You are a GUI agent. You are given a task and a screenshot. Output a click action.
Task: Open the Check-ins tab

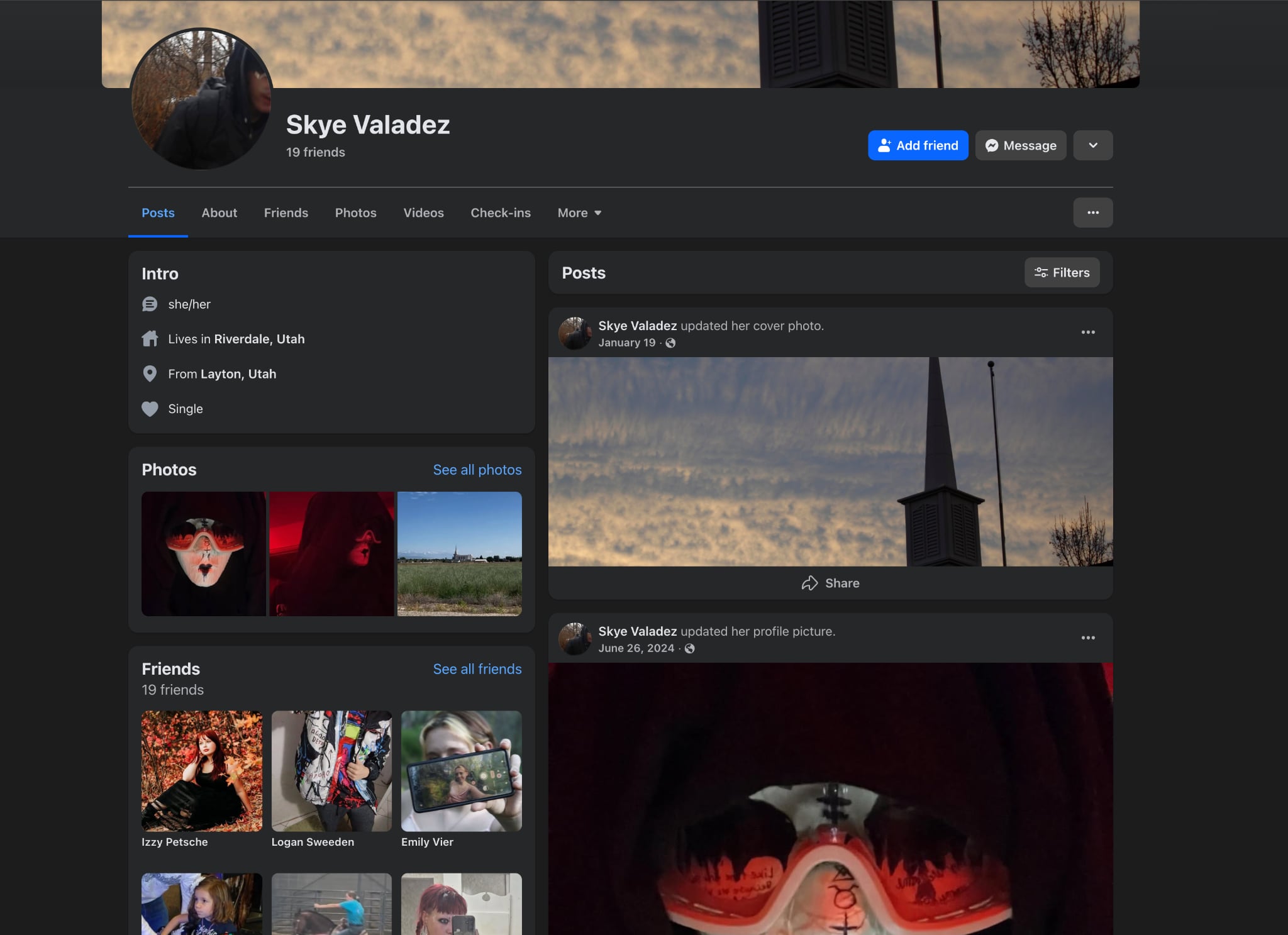click(500, 213)
